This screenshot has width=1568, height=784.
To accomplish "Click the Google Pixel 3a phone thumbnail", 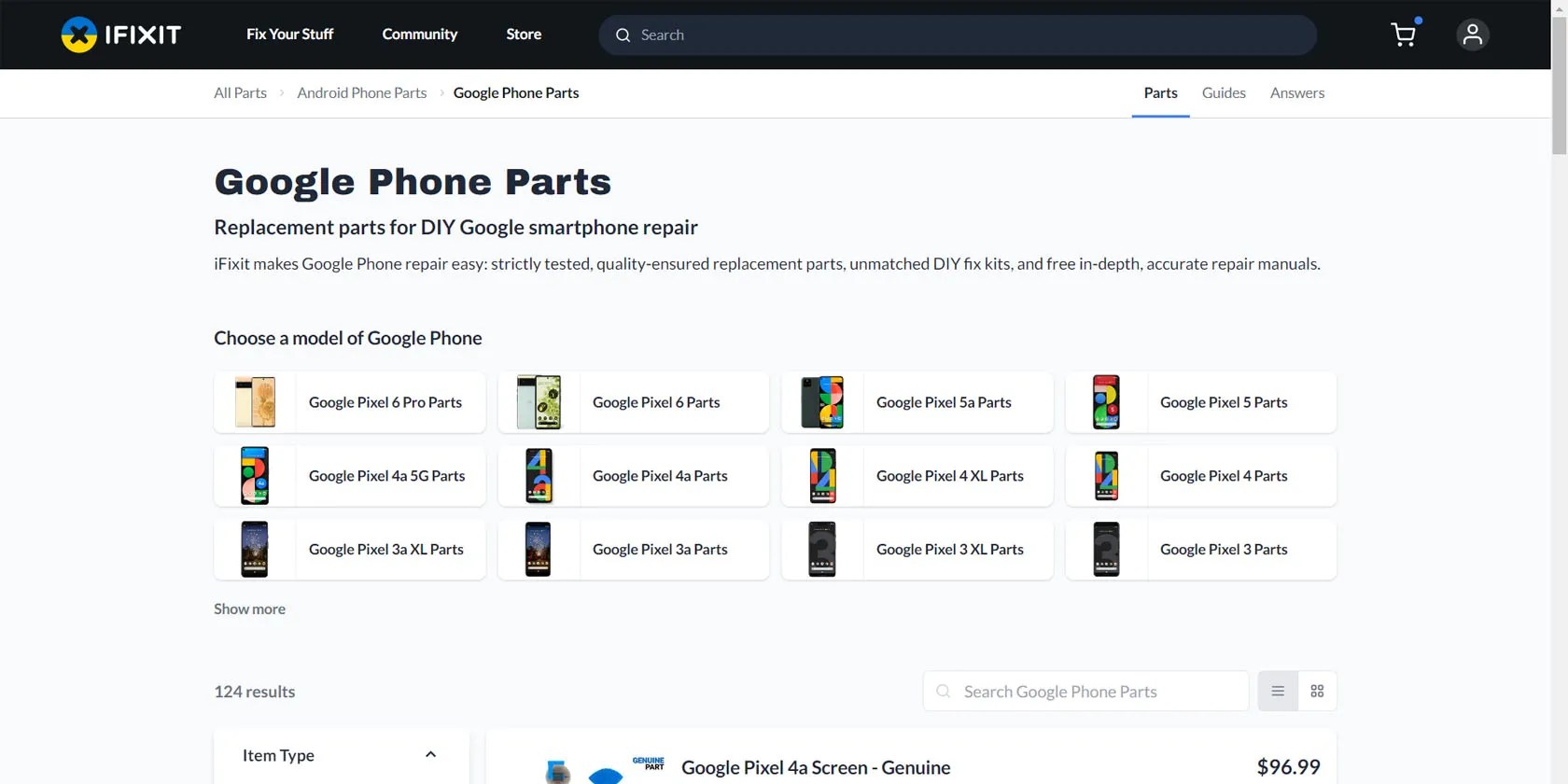I will pos(539,549).
